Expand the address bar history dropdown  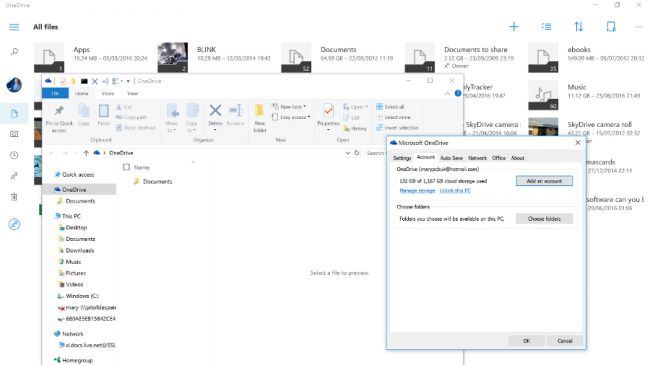click(x=347, y=153)
